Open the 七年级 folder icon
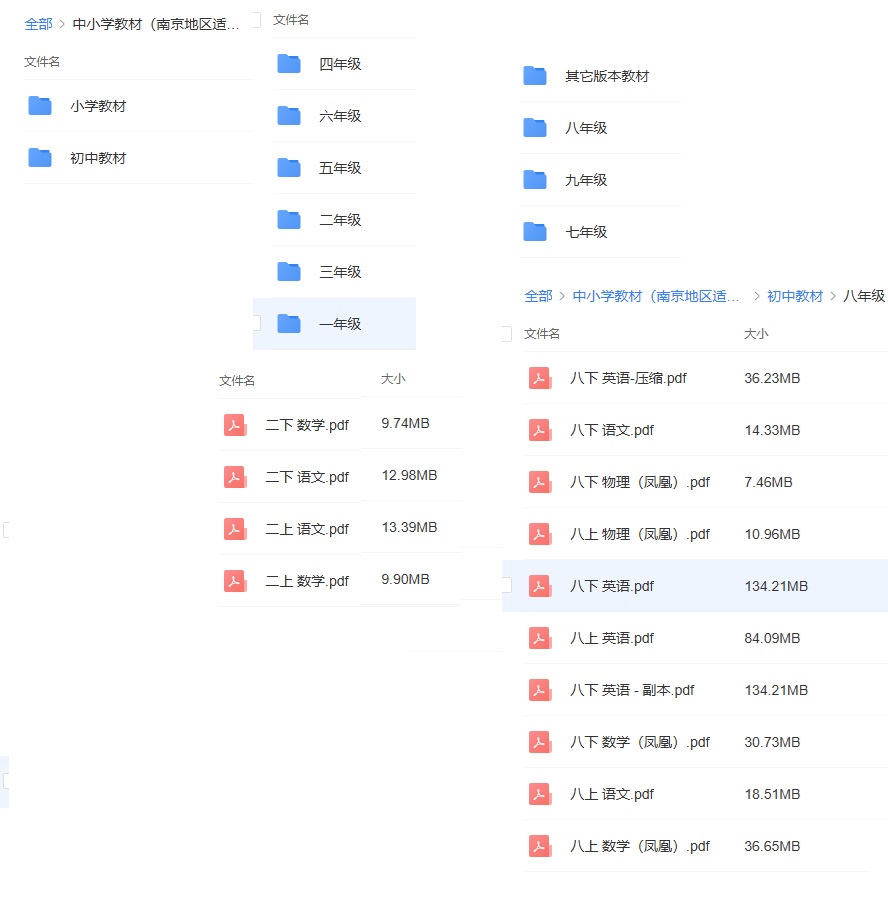 pyautogui.click(x=534, y=231)
